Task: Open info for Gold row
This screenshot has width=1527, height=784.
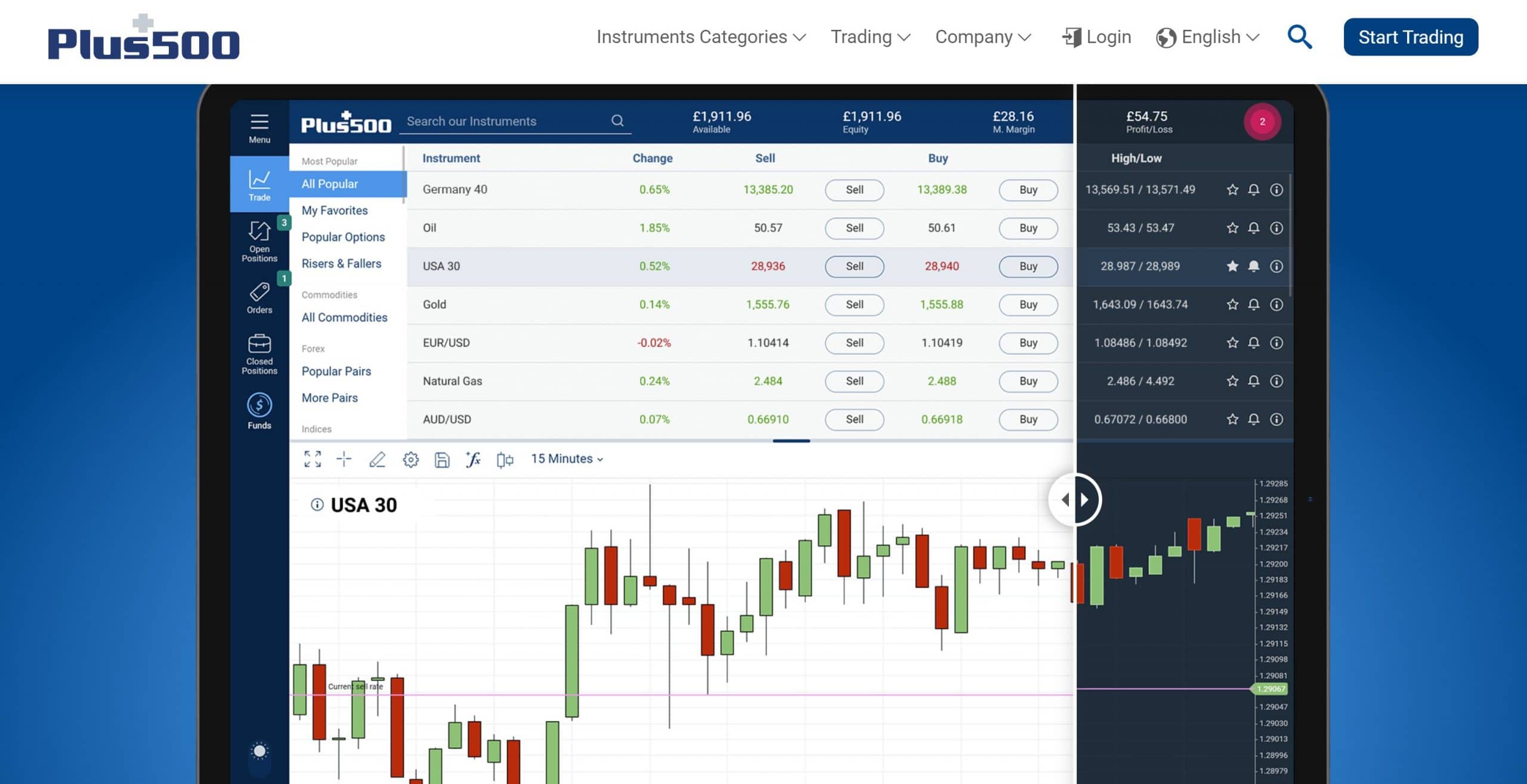Action: click(x=1276, y=304)
